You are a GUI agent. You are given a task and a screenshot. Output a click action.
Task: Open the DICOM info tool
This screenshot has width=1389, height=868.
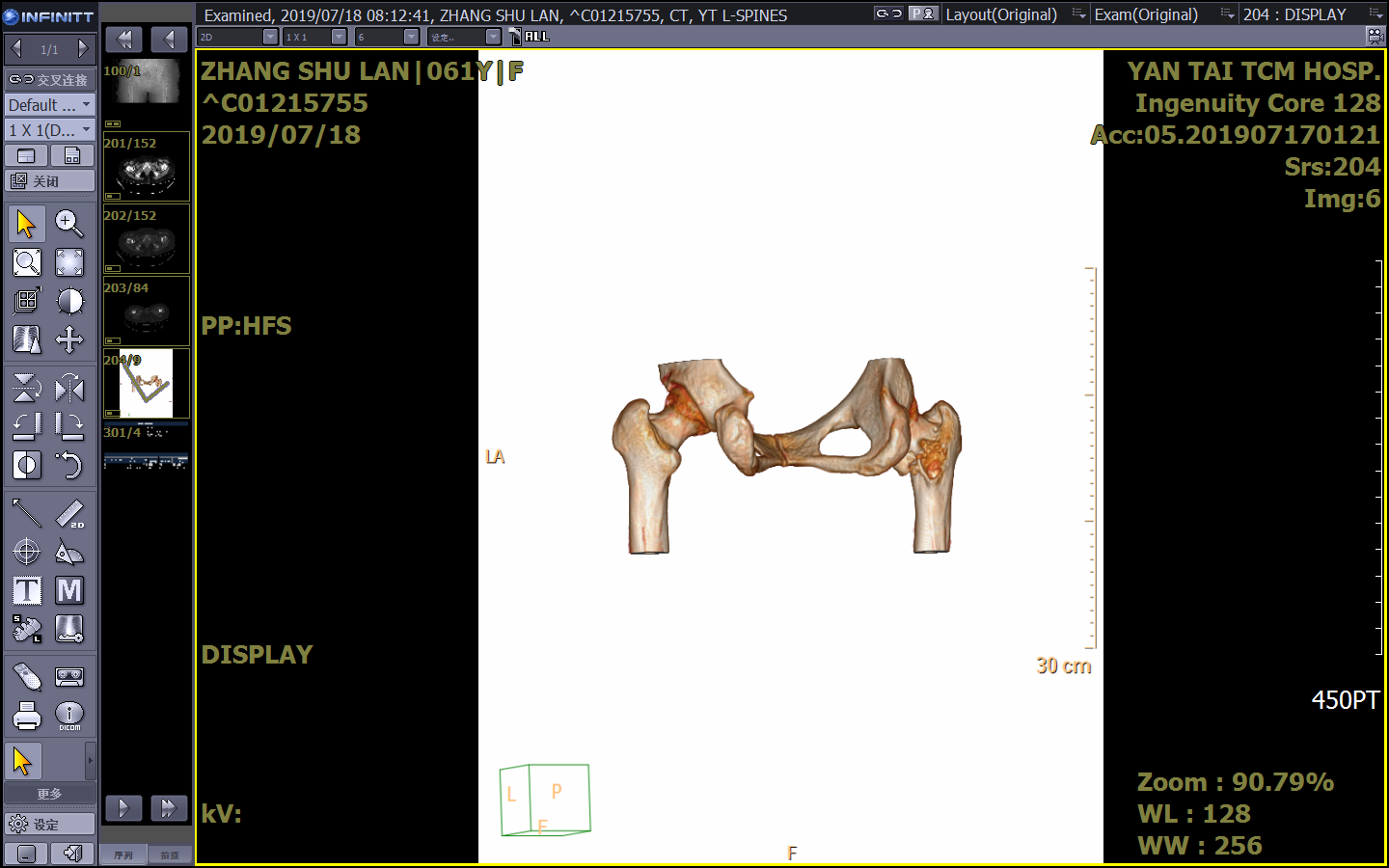click(68, 715)
